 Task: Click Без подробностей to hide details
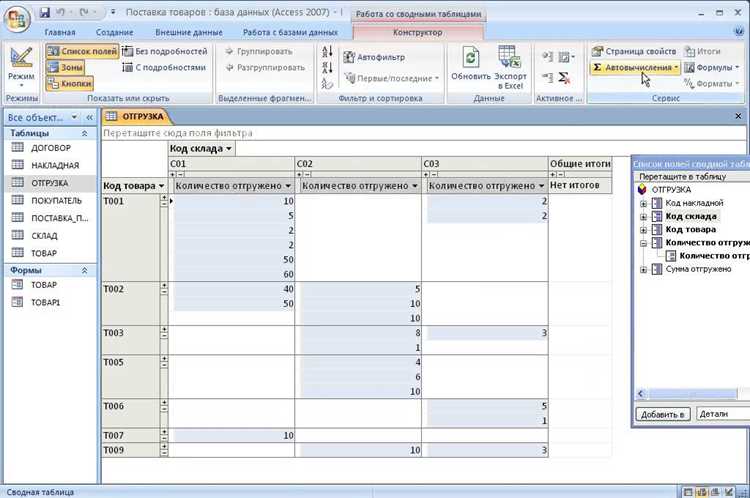(165, 51)
